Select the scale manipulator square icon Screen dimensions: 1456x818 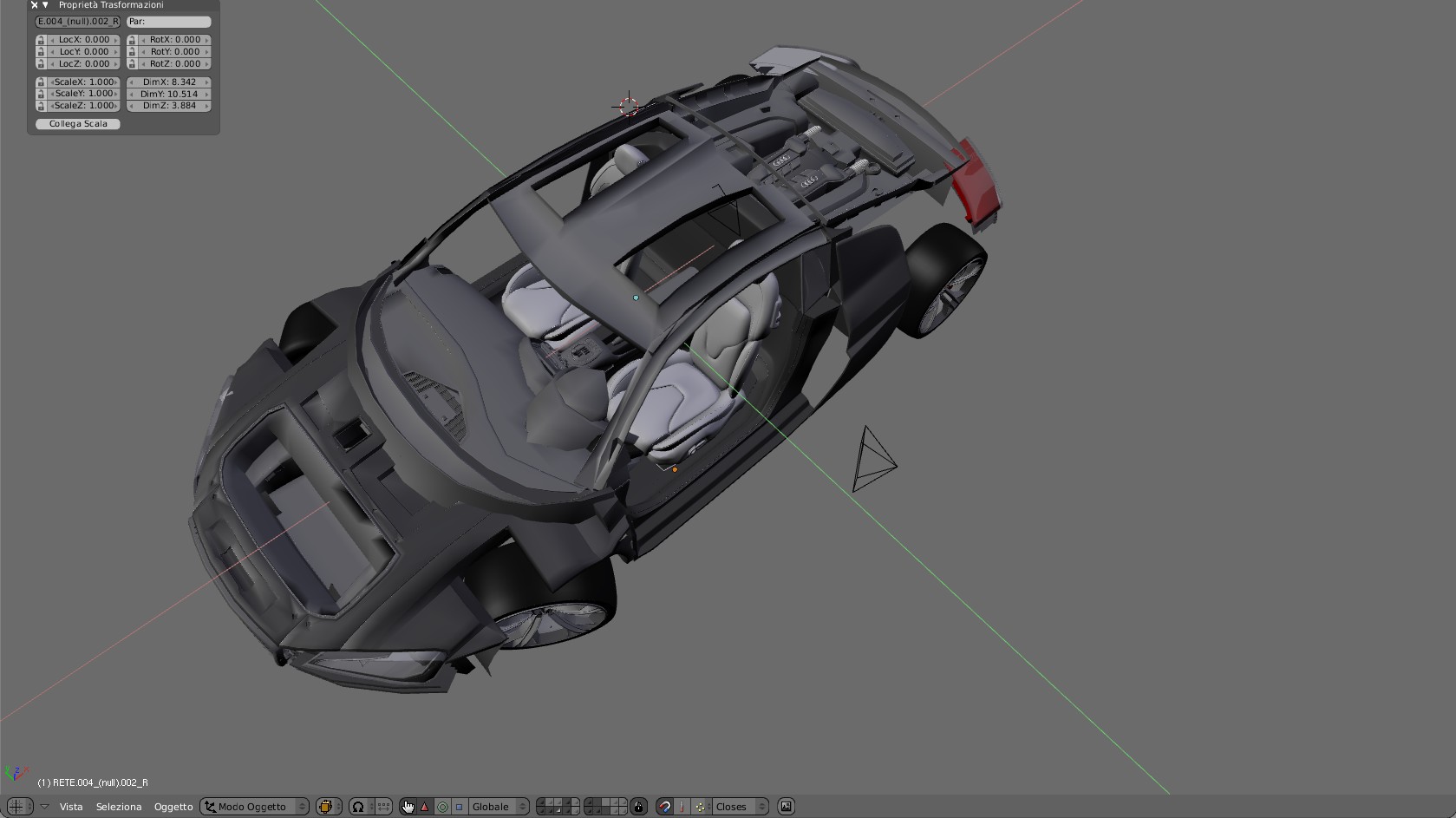tap(459, 807)
